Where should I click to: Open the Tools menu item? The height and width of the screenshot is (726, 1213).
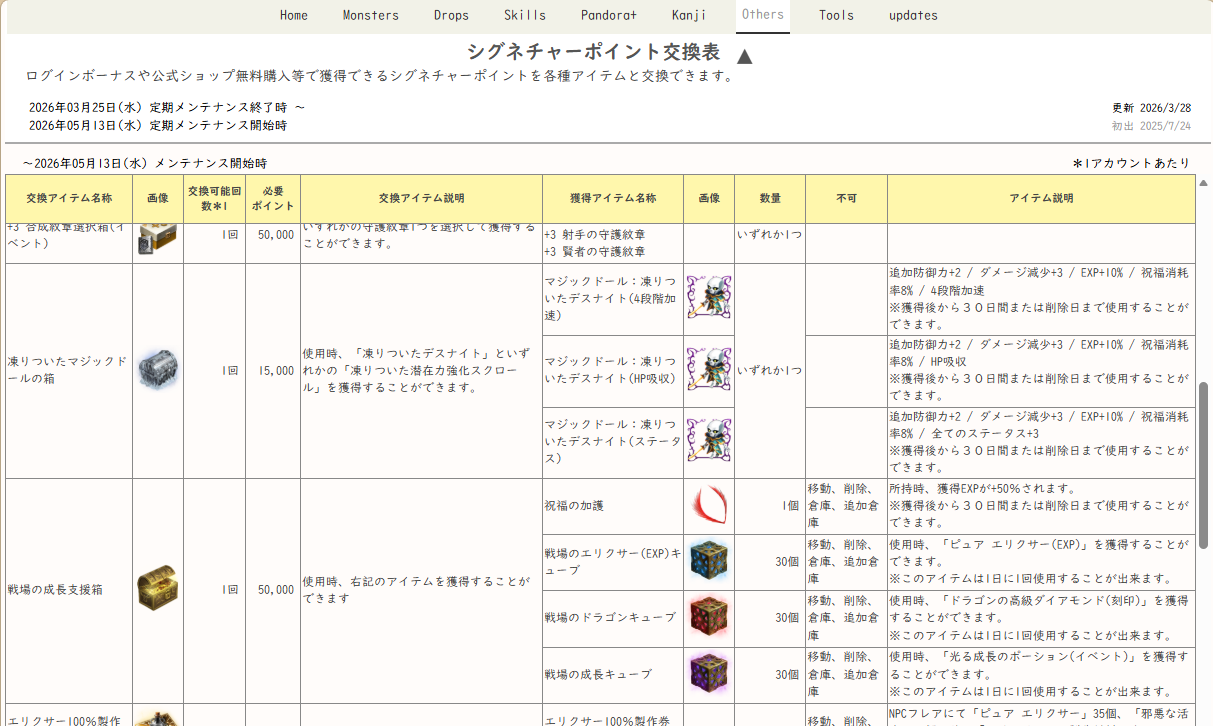pos(836,15)
